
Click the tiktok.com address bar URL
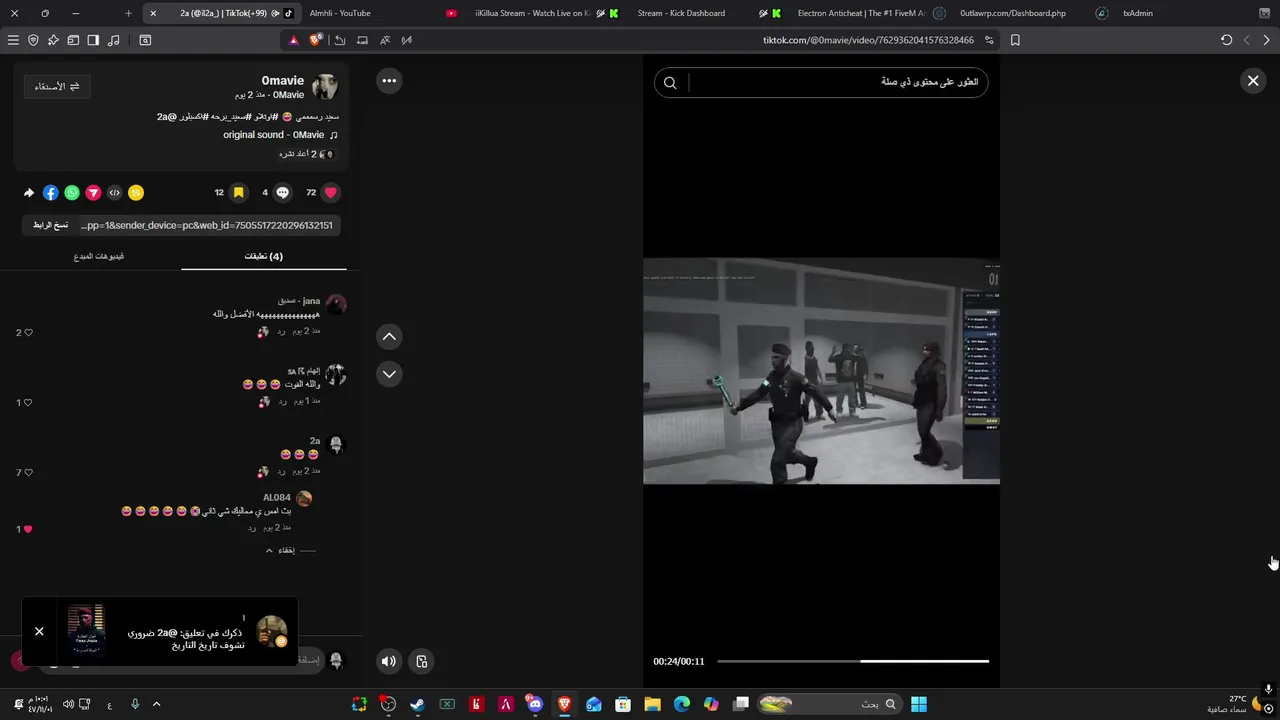(868, 40)
